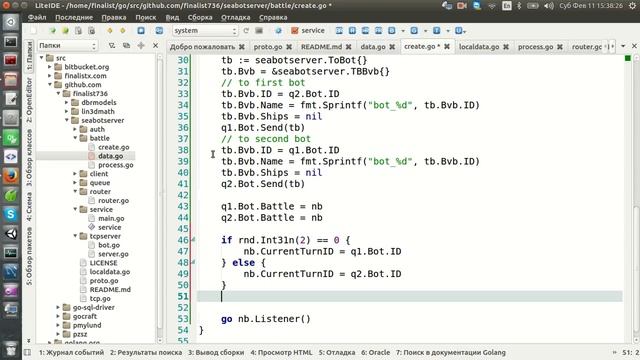Toggle the 1: Журнал событий output pane
The height and width of the screenshot is (360, 640).
(x=71, y=352)
